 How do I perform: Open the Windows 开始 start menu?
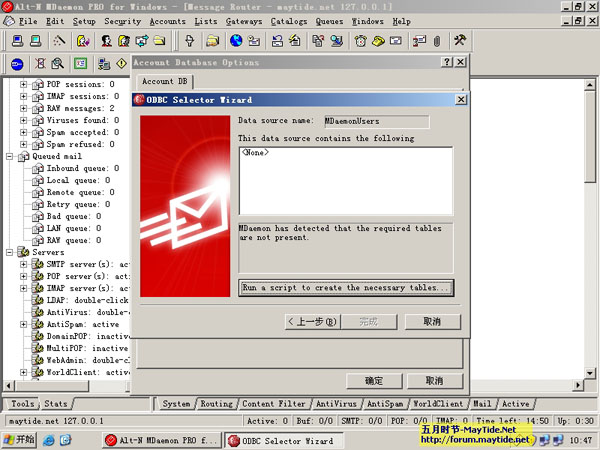pos(19,439)
